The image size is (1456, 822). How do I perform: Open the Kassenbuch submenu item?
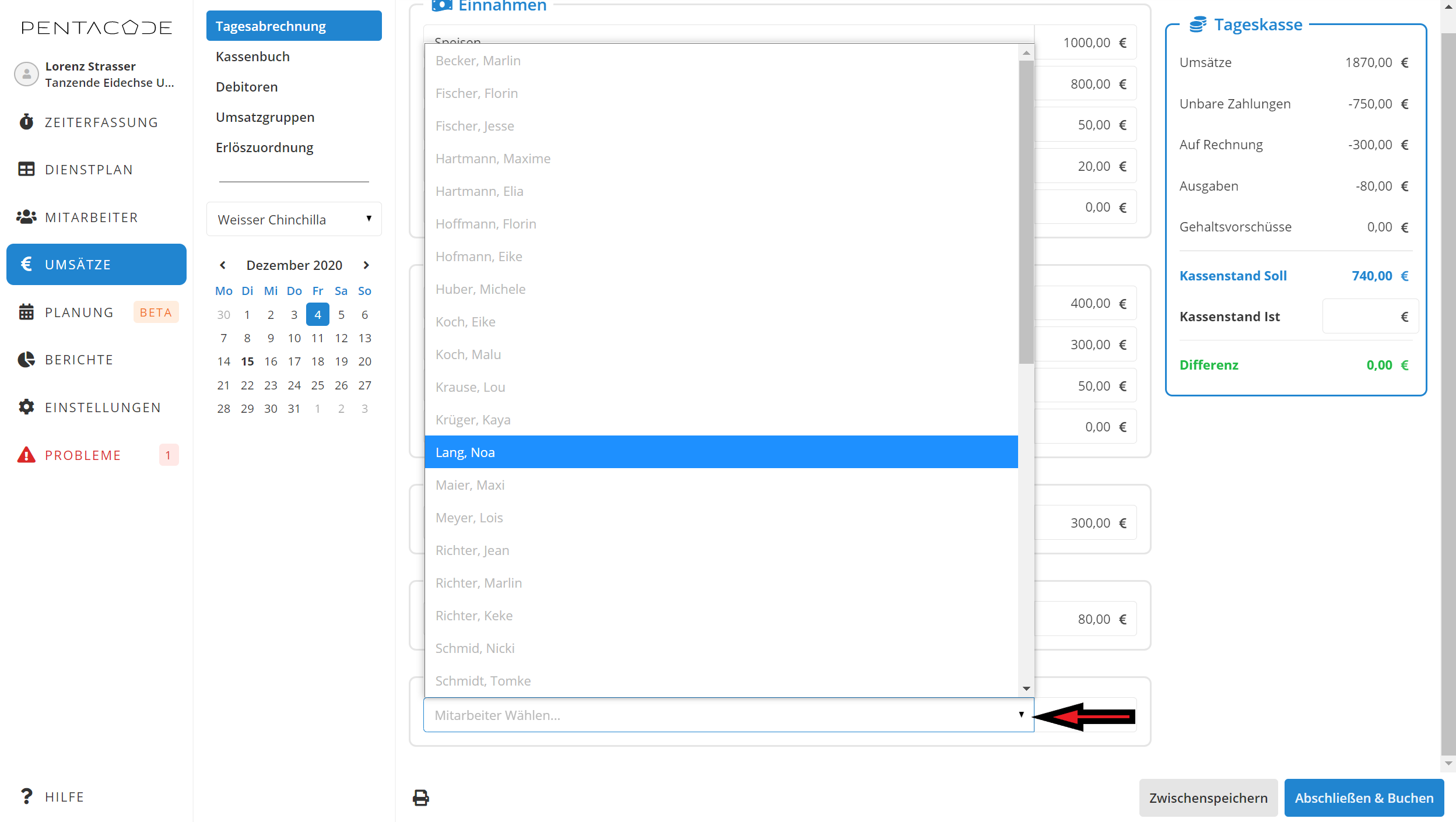(252, 57)
